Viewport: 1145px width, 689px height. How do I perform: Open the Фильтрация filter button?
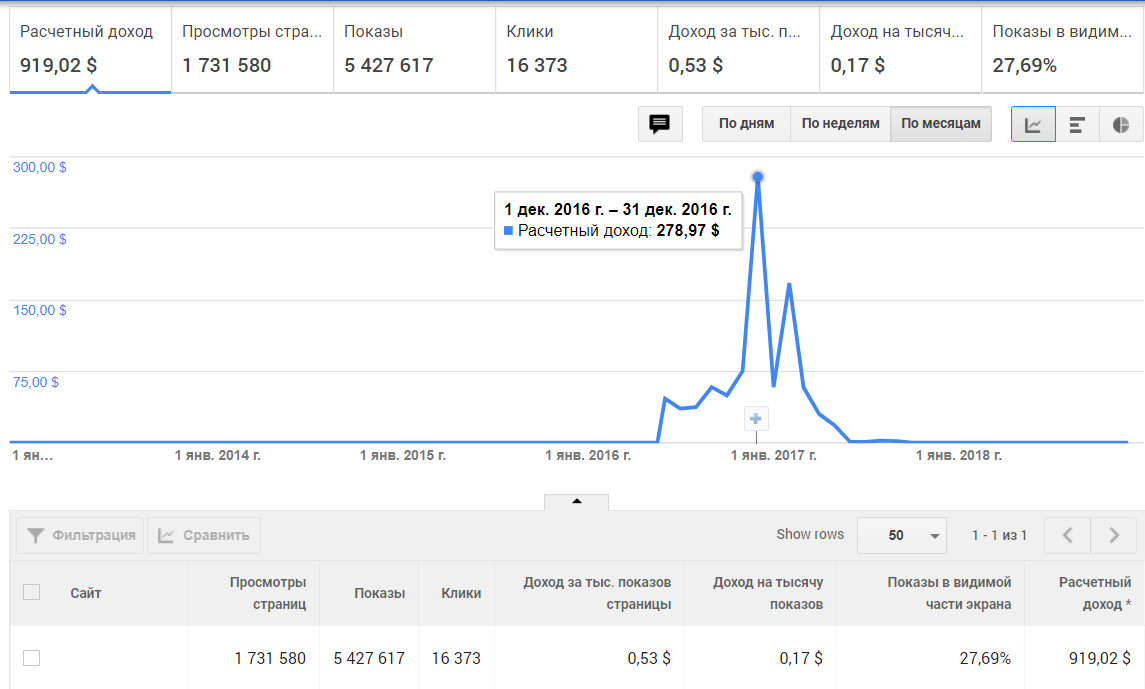coord(80,535)
